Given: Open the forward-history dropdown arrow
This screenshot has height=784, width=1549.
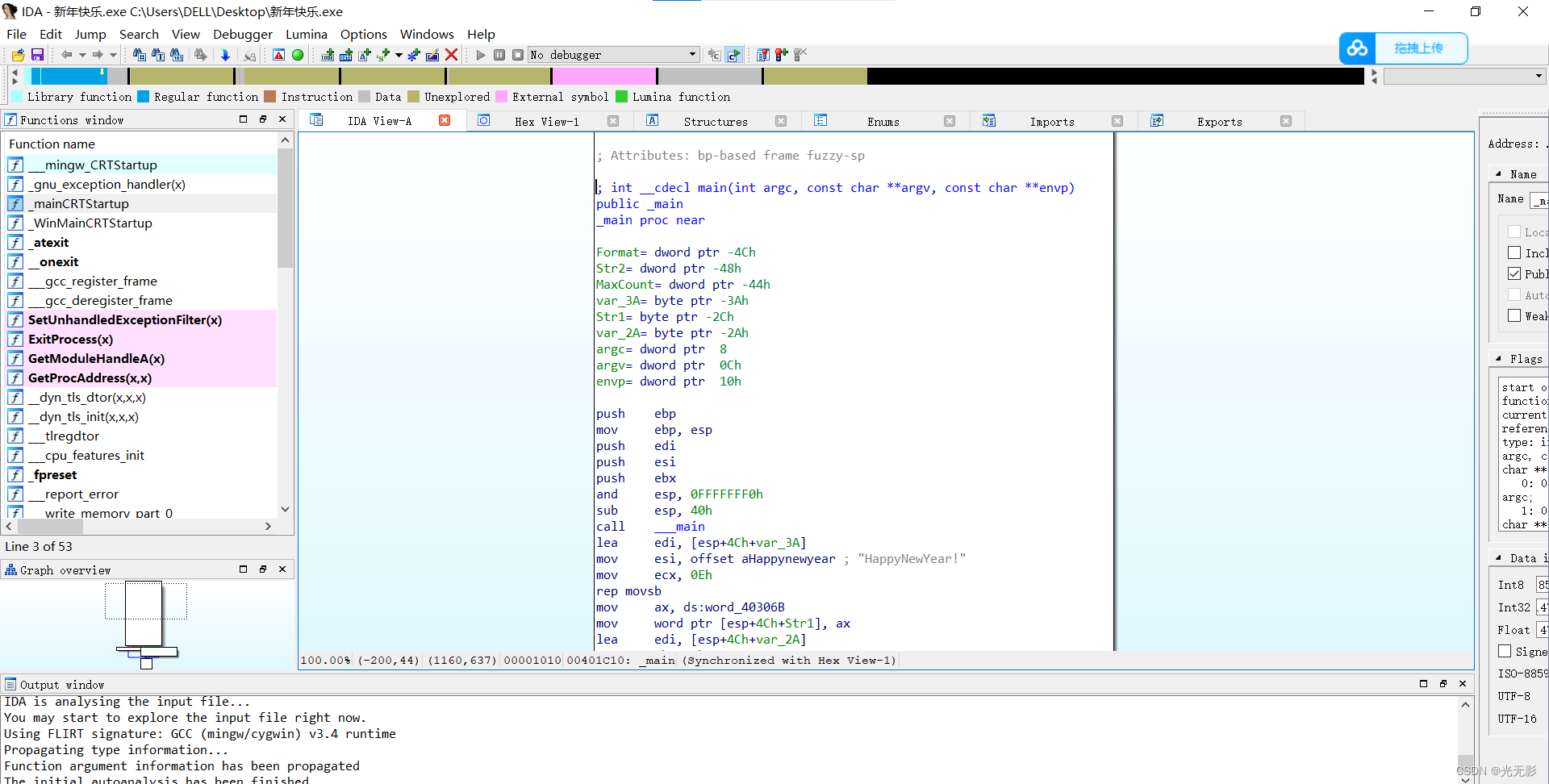Looking at the screenshot, I should (113, 55).
